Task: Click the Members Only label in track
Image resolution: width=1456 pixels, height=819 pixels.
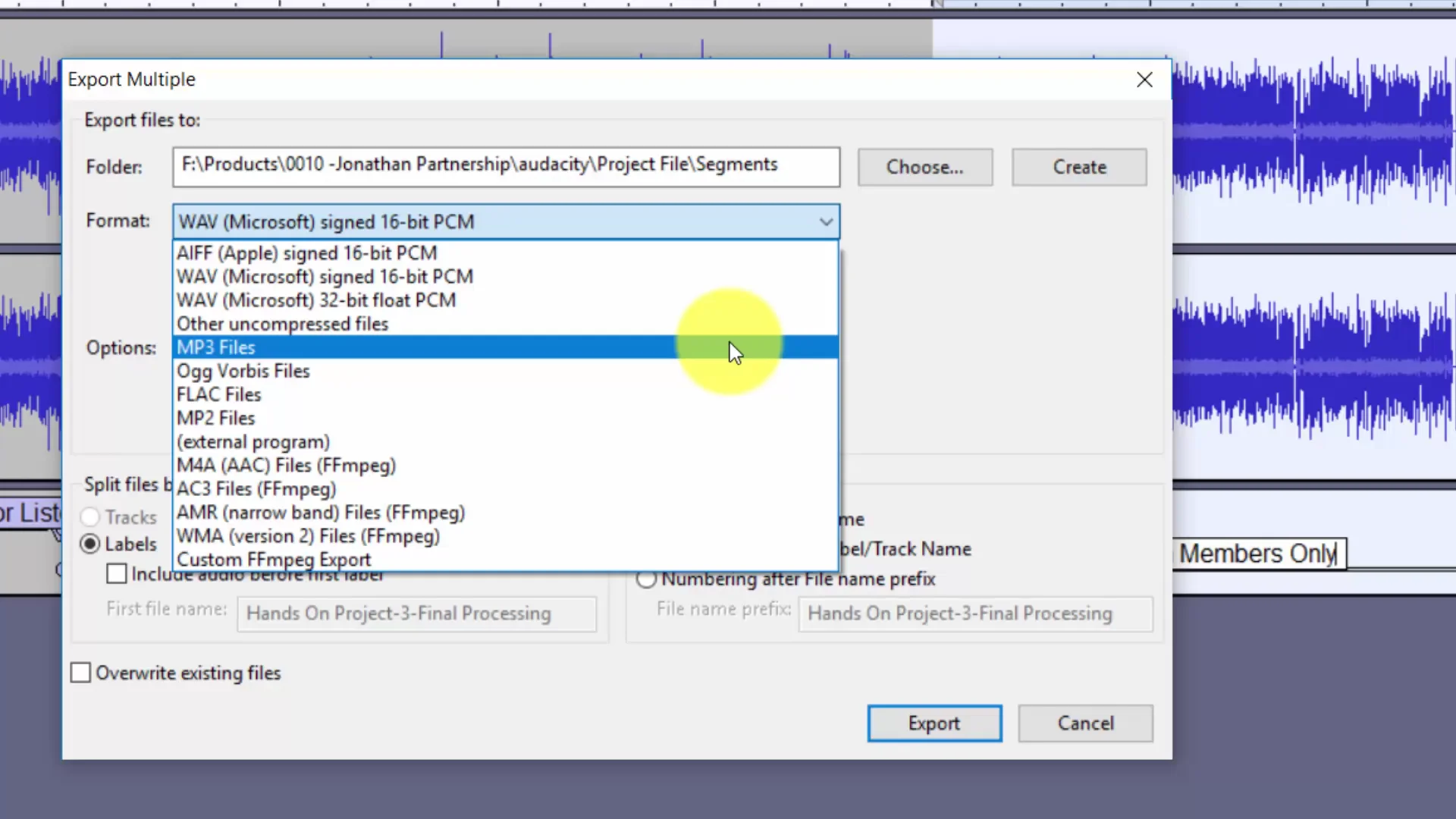Action: (x=1259, y=554)
